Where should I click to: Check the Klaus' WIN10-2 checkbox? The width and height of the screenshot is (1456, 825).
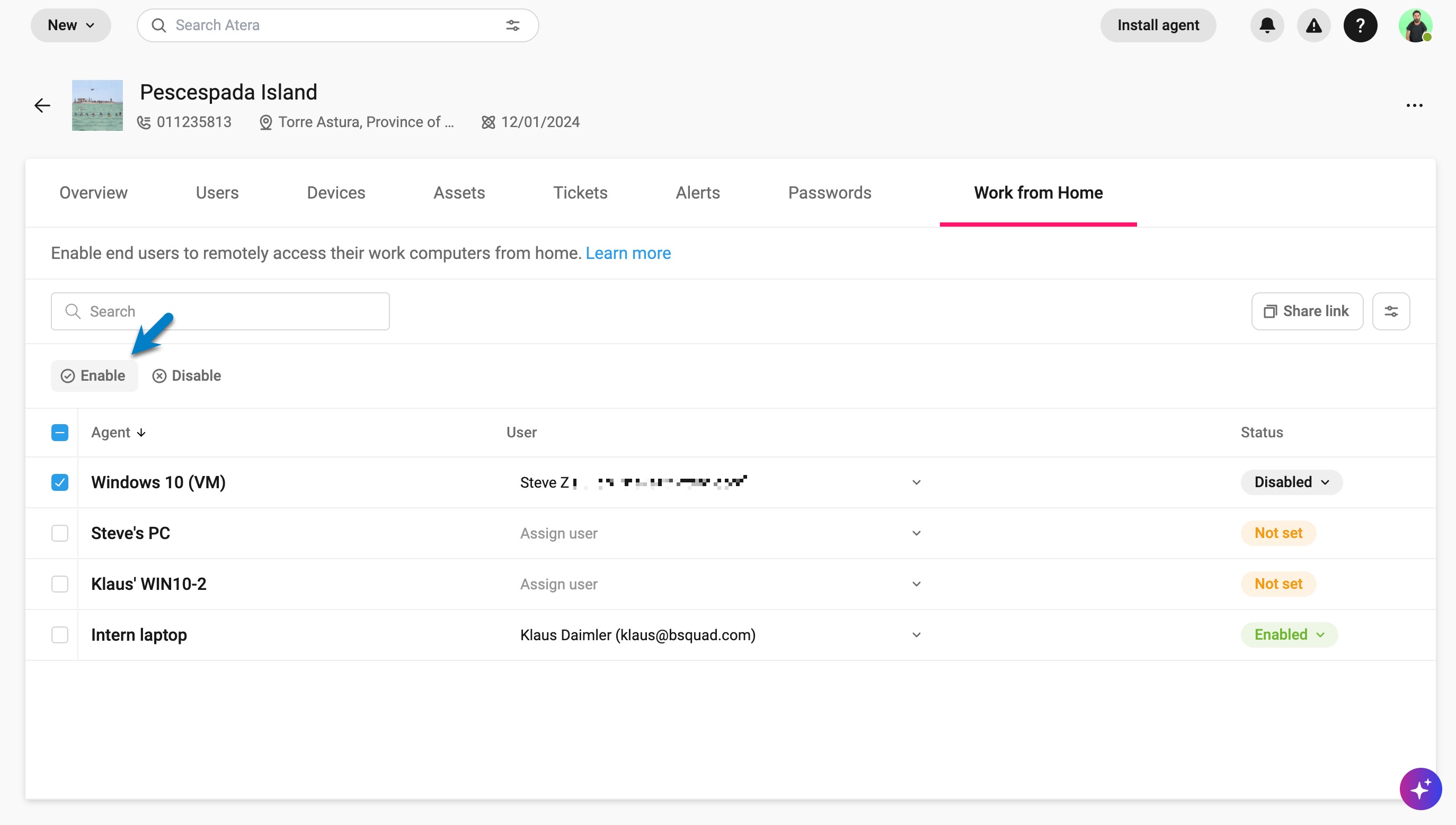pyautogui.click(x=59, y=584)
